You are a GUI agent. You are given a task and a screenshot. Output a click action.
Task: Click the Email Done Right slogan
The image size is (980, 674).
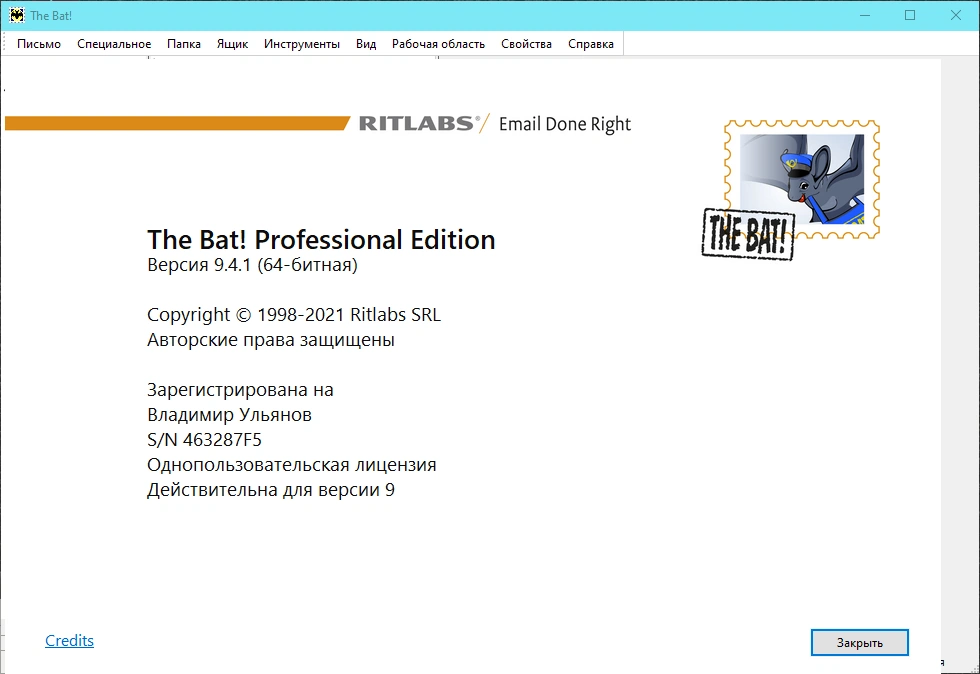[x=565, y=124]
